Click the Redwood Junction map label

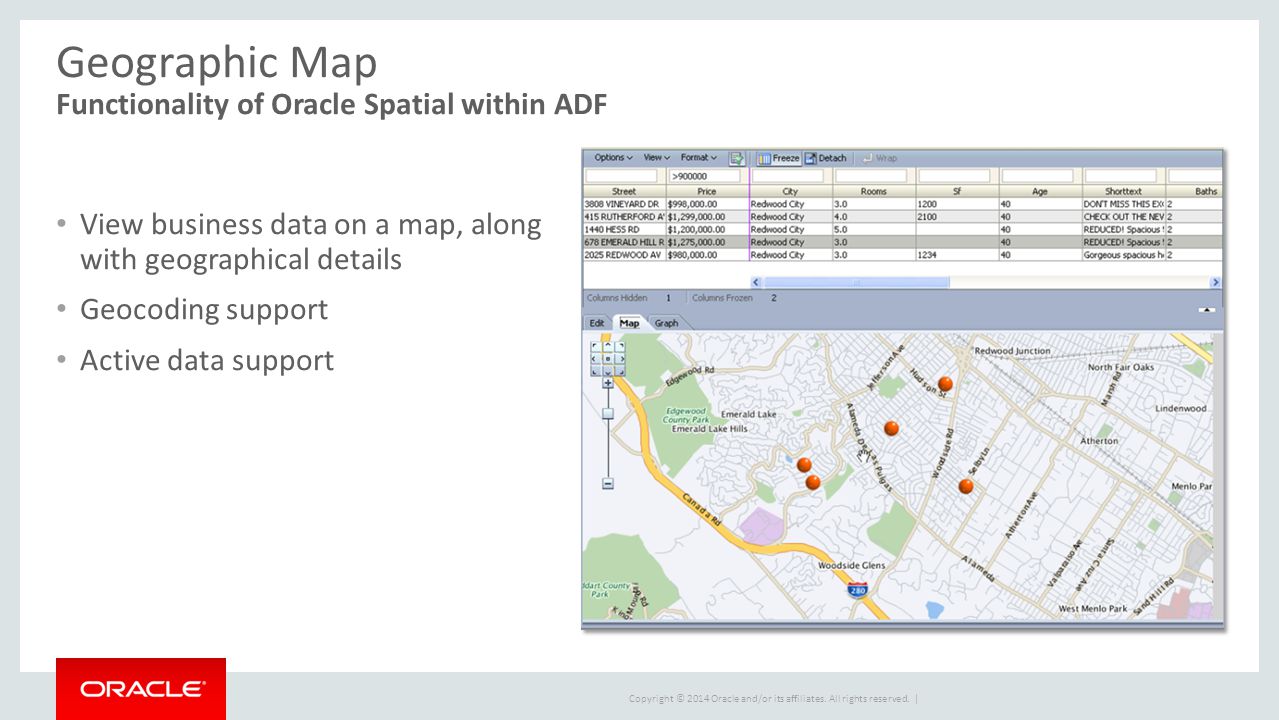tap(1012, 351)
